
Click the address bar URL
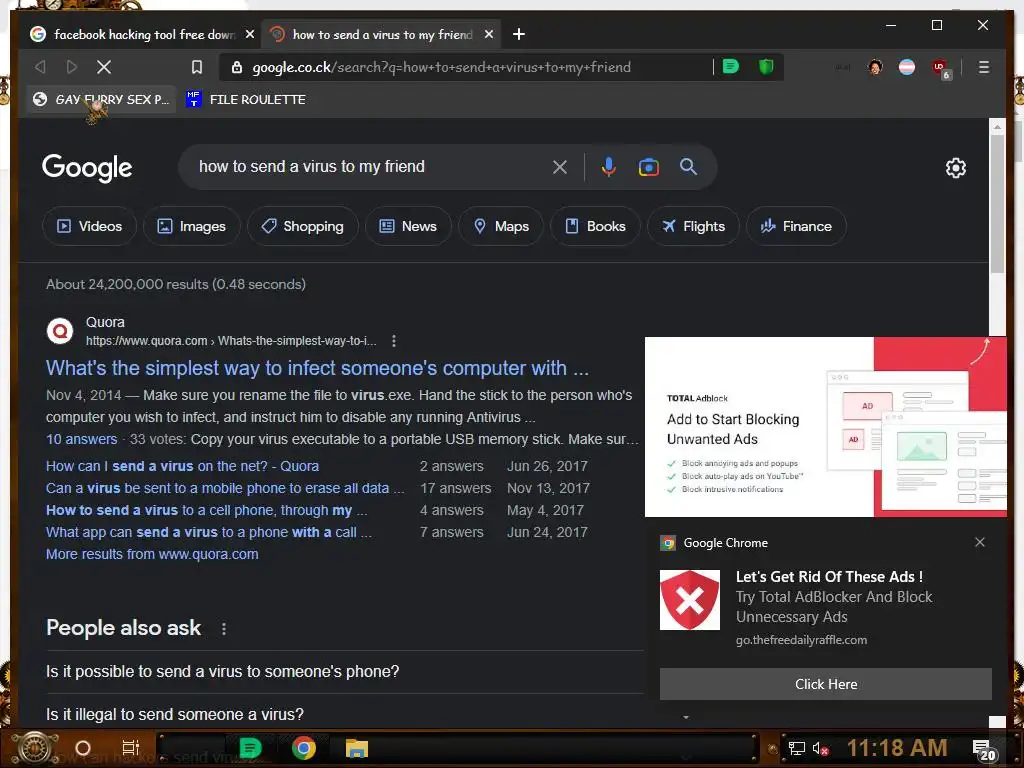441,67
